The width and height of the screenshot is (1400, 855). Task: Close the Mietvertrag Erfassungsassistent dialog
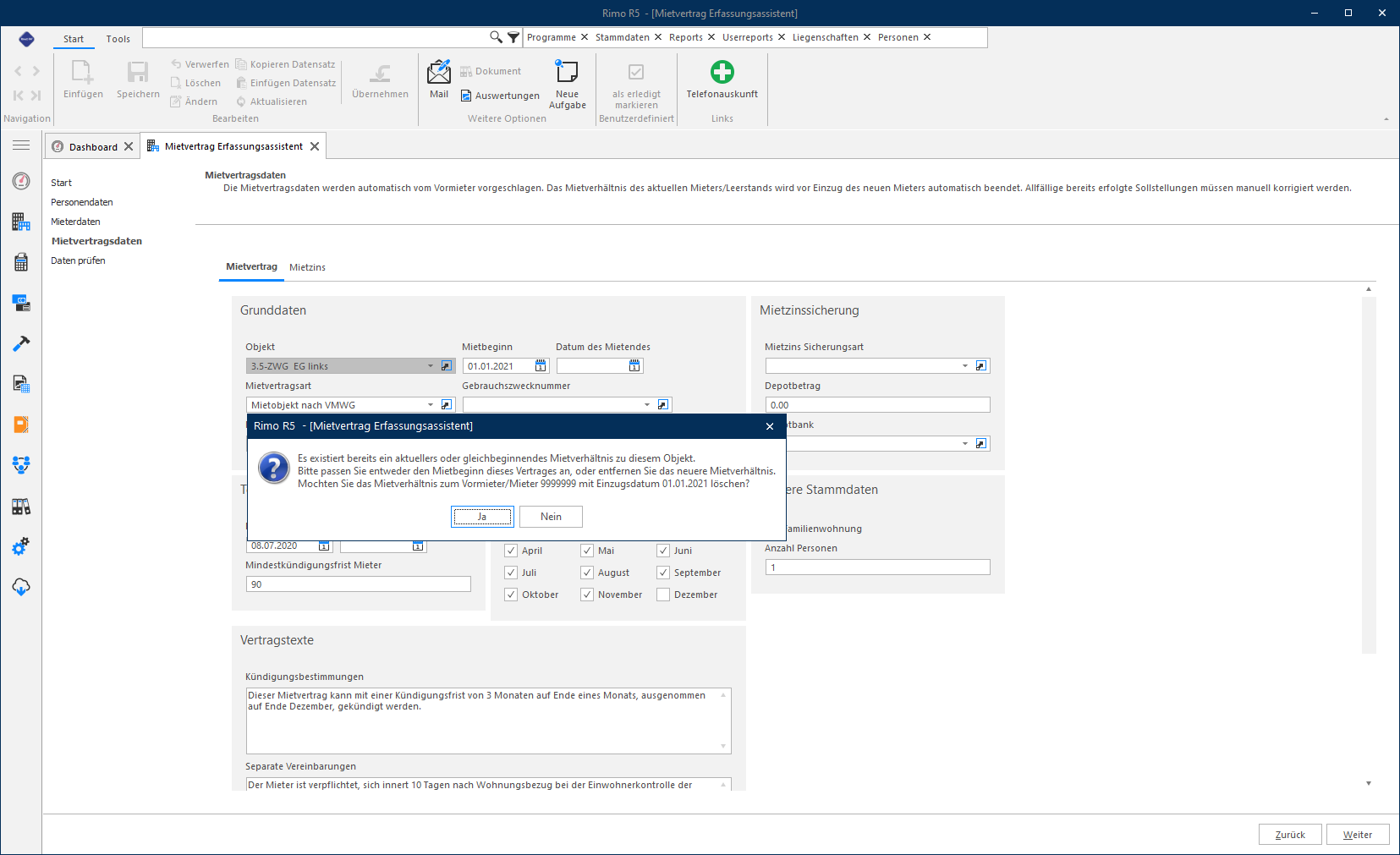coord(770,426)
